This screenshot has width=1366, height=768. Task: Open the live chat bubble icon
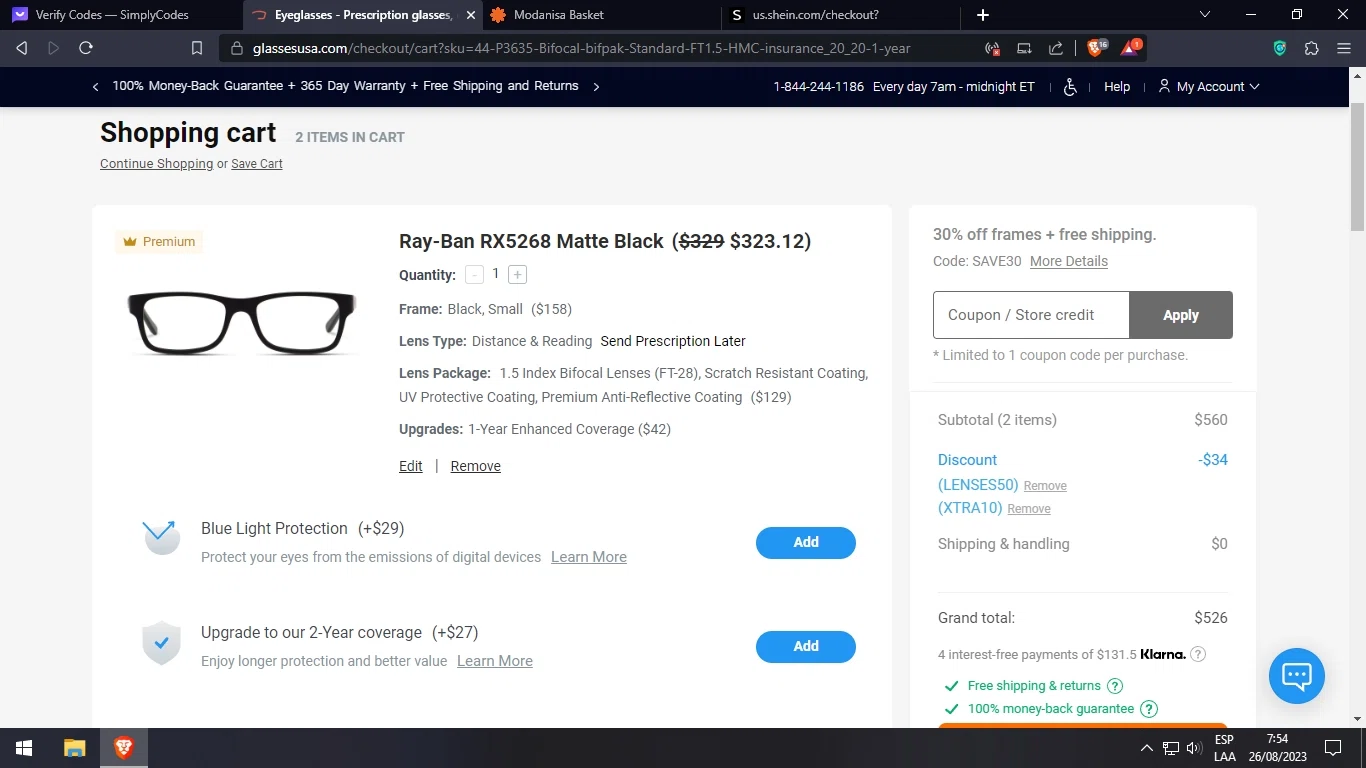[1297, 676]
